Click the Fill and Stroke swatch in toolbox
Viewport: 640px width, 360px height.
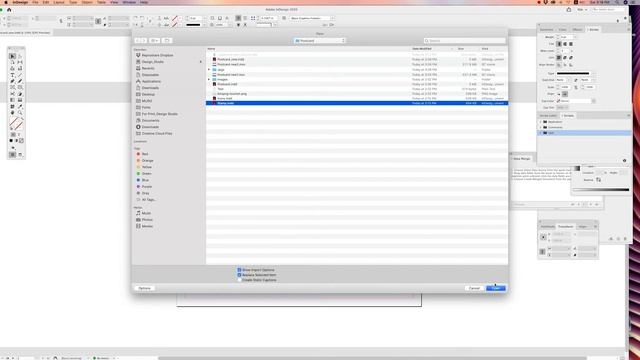point(16,123)
